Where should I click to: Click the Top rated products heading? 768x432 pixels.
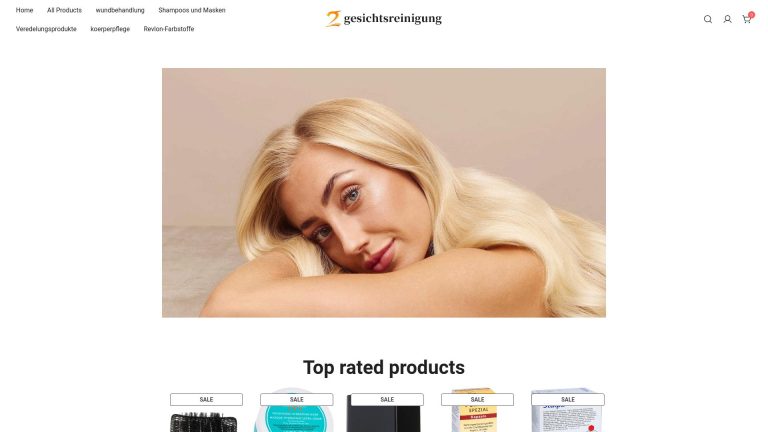click(384, 367)
